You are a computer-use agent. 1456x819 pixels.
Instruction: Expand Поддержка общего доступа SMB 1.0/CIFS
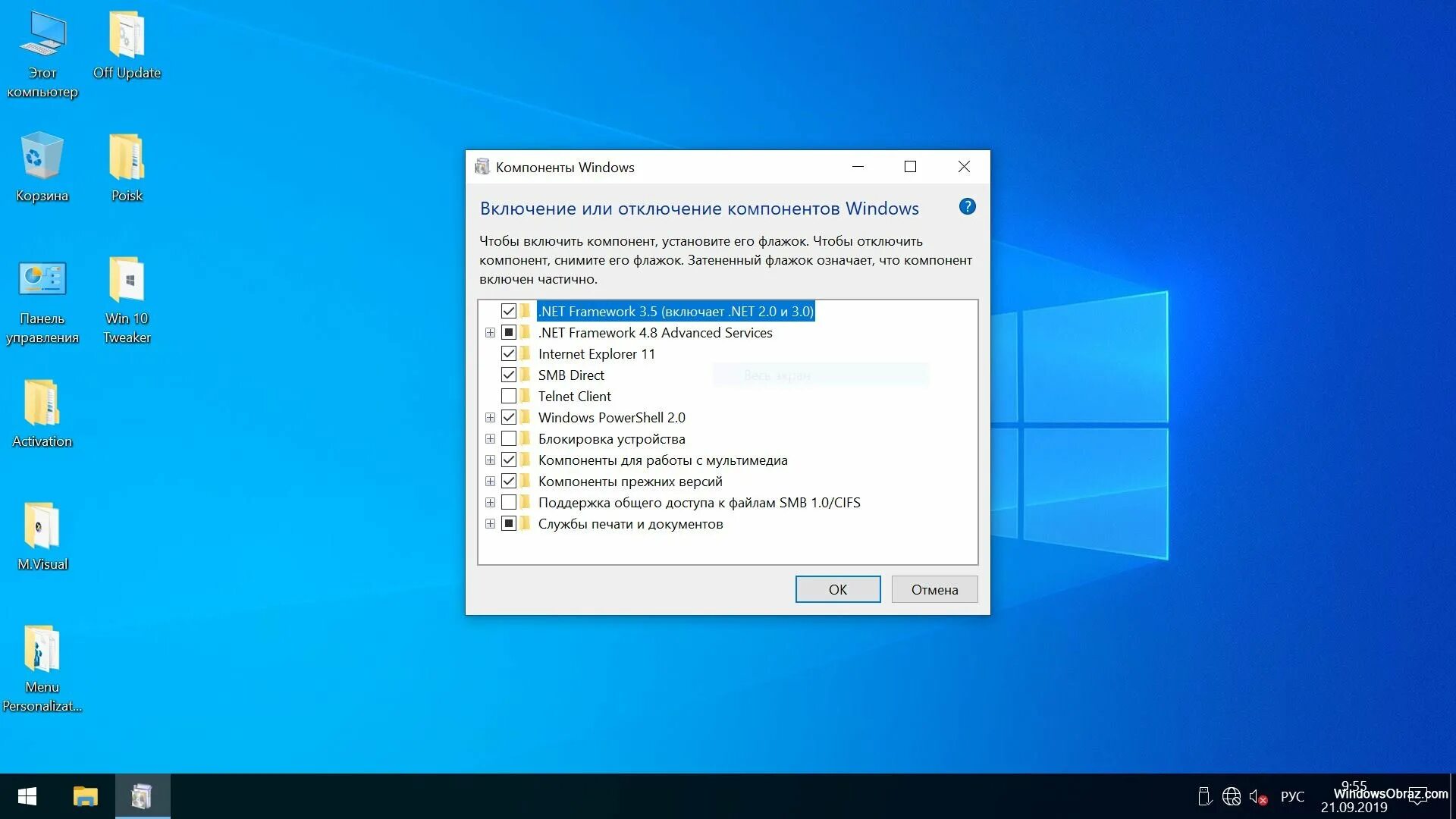point(491,502)
